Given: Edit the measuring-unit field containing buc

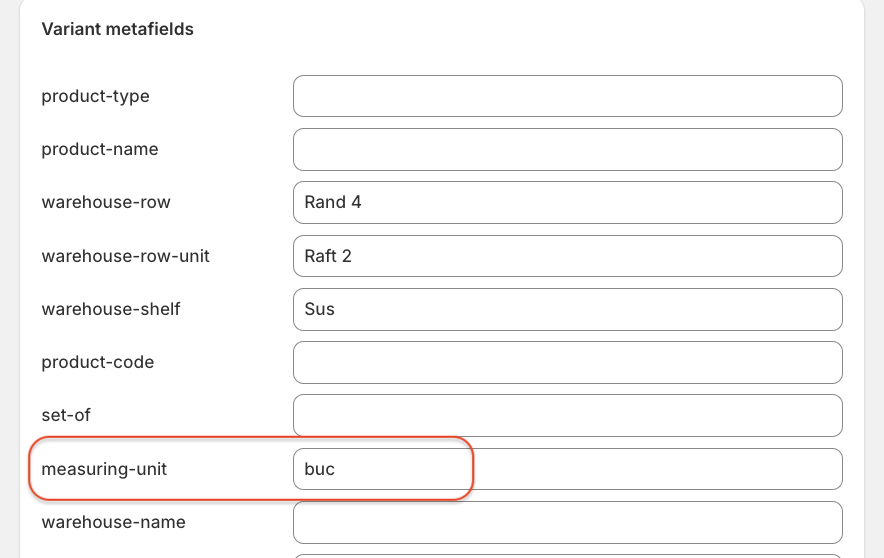Looking at the screenshot, I should [567, 469].
